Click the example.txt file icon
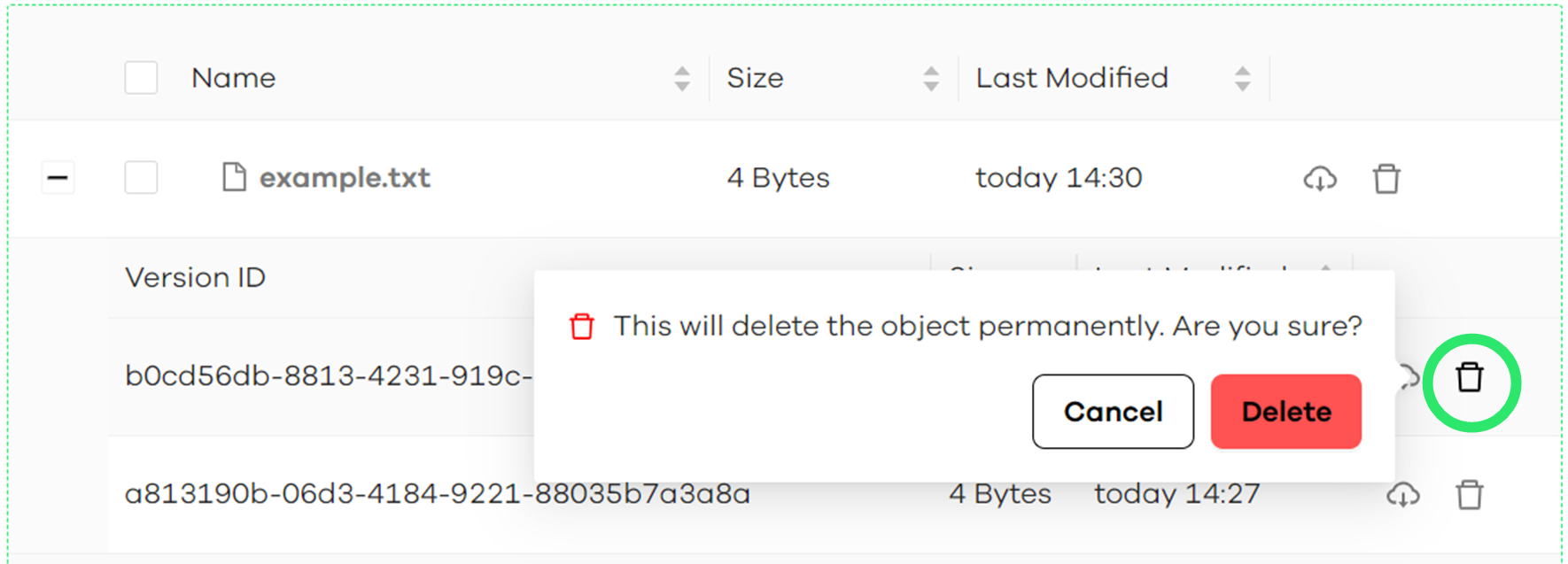The height and width of the screenshot is (564, 1568). 234,177
